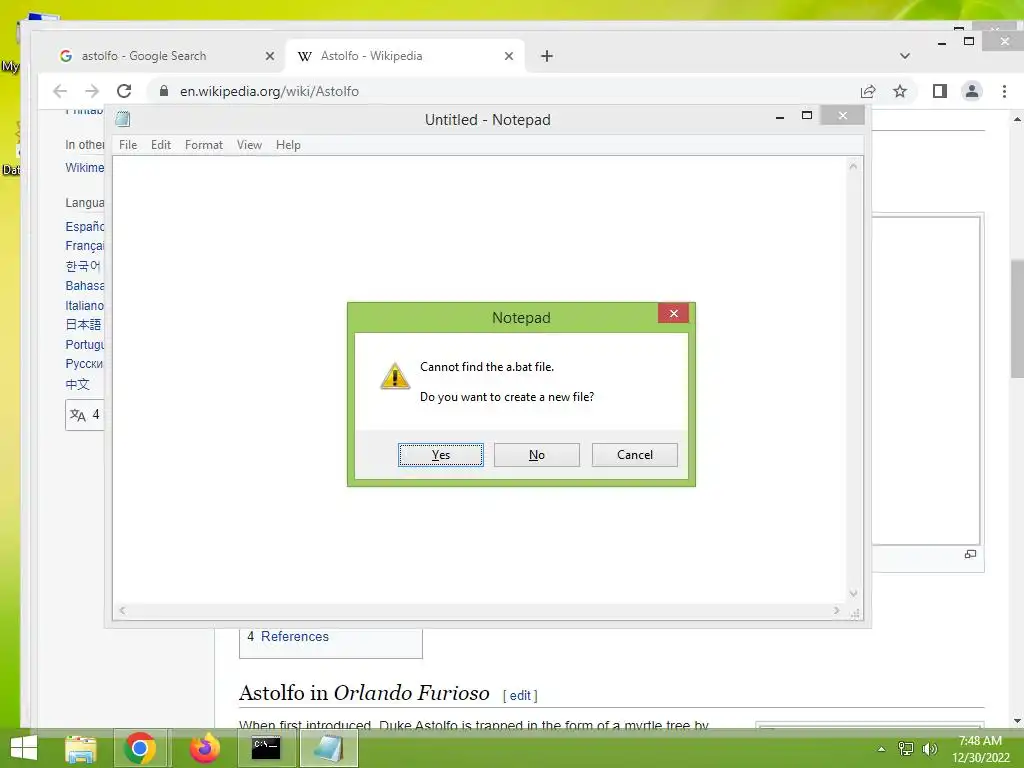Screen dimensions: 1024x768
Task: Click Yes to create the a.bat file
Action: click(x=441, y=455)
